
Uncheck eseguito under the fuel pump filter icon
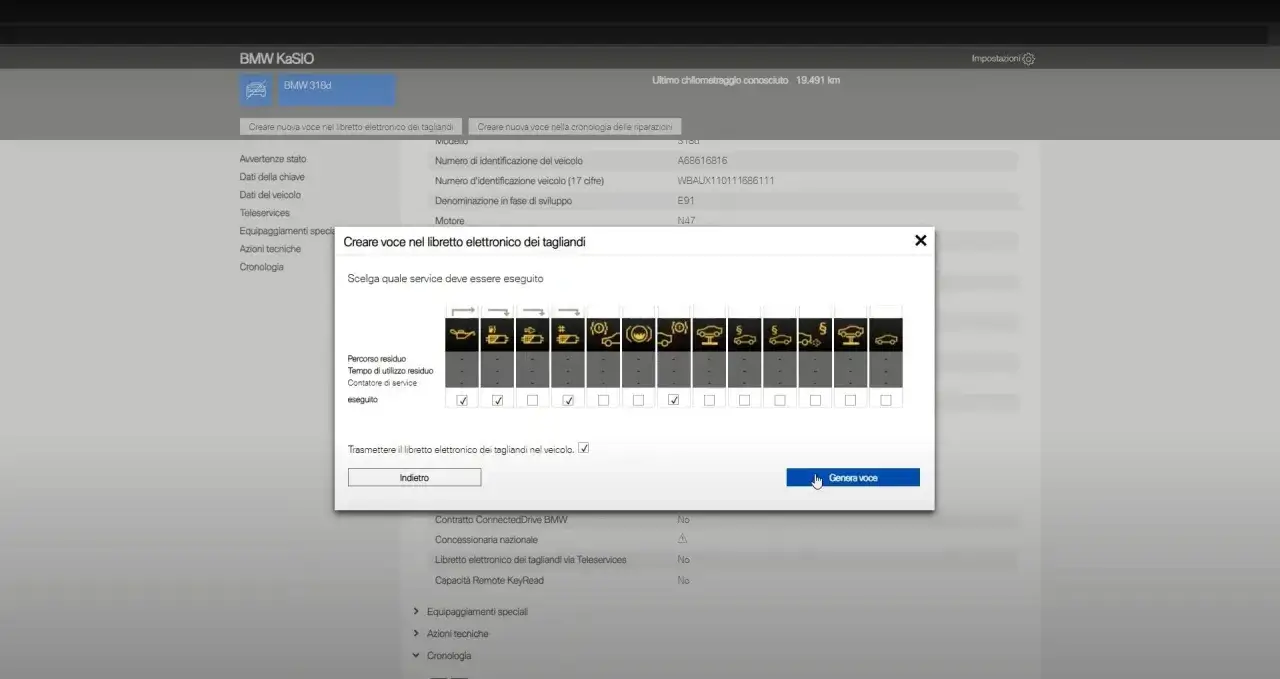(x=497, y=400)
